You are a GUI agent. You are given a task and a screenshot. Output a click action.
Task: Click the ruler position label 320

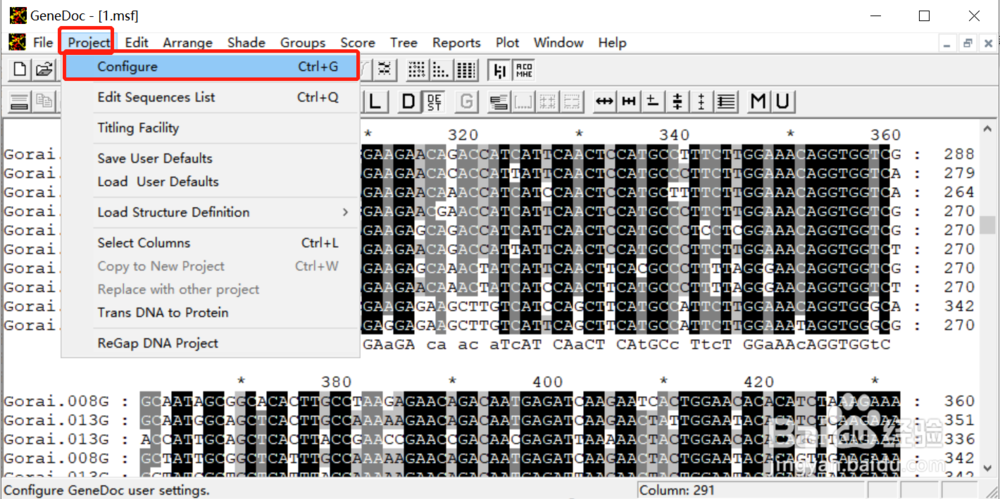point(463,135)
